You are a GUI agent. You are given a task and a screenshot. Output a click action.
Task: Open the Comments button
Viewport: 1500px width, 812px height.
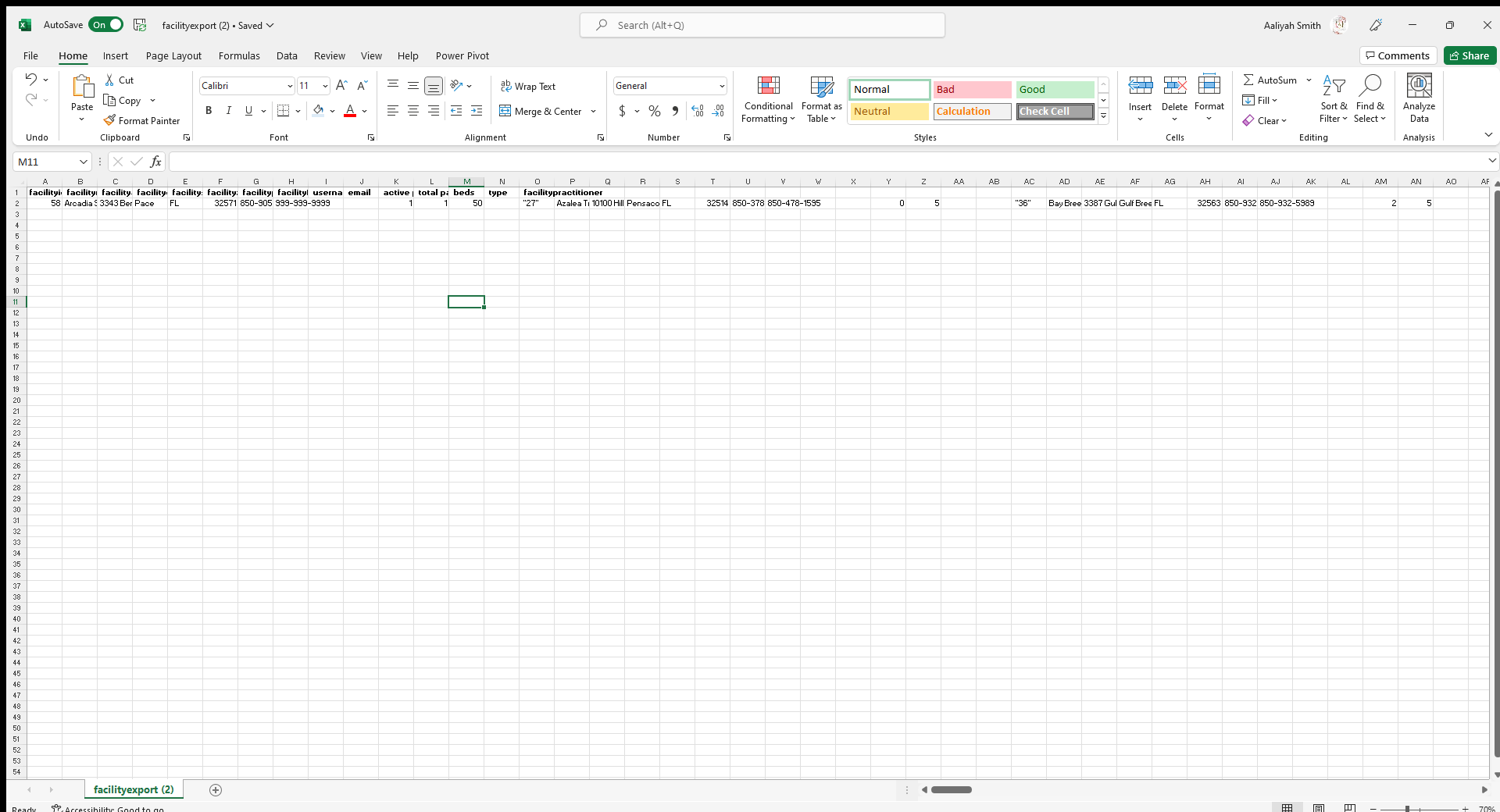pos(1398,55)
